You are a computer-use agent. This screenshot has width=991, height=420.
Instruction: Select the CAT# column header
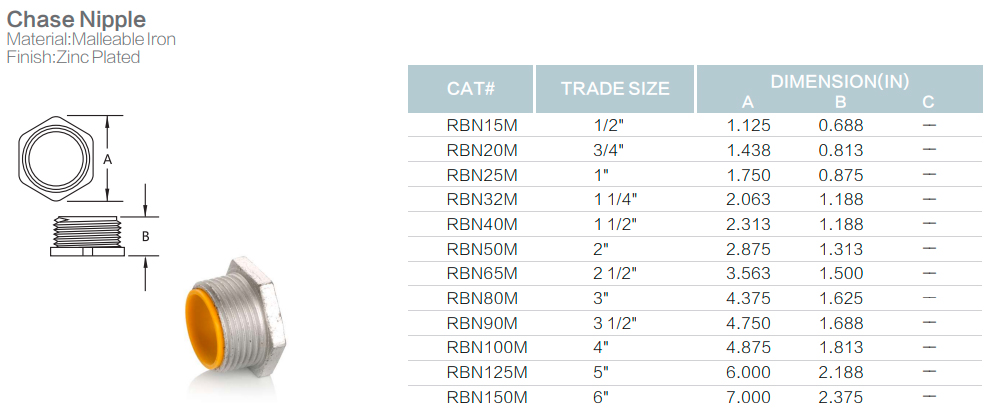(x=470, y=88)
